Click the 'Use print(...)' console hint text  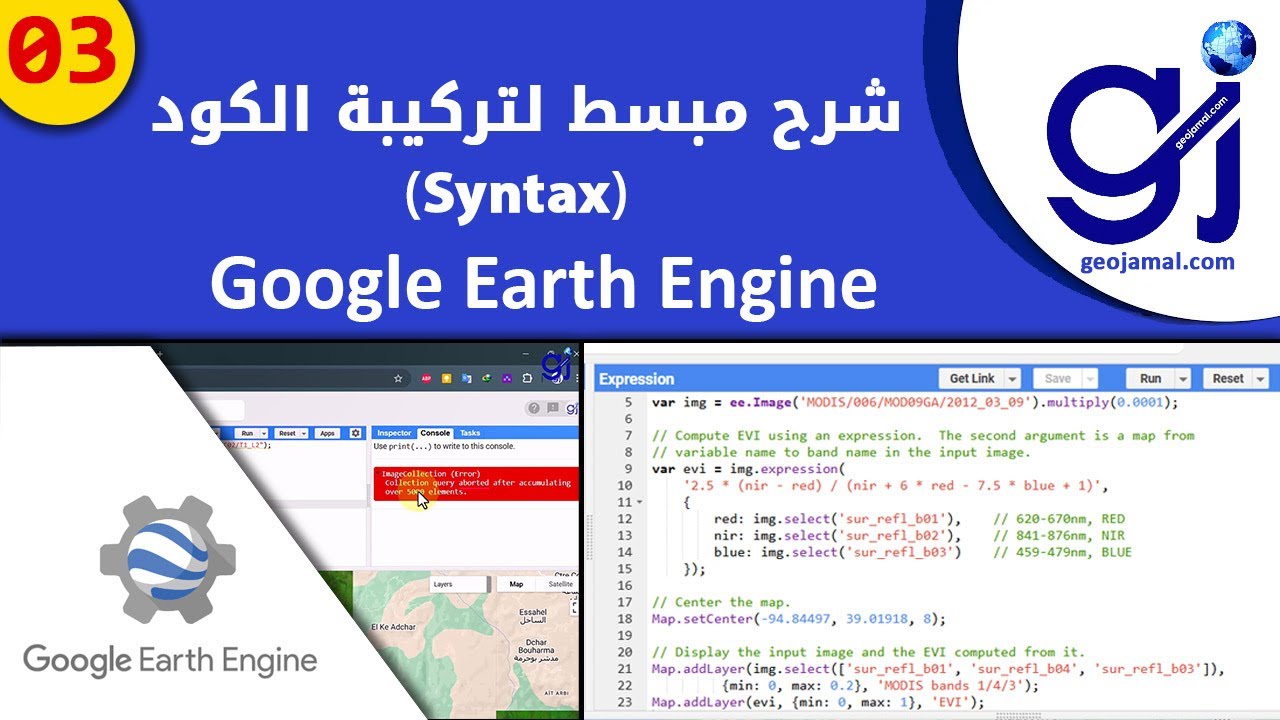point(444,446)
